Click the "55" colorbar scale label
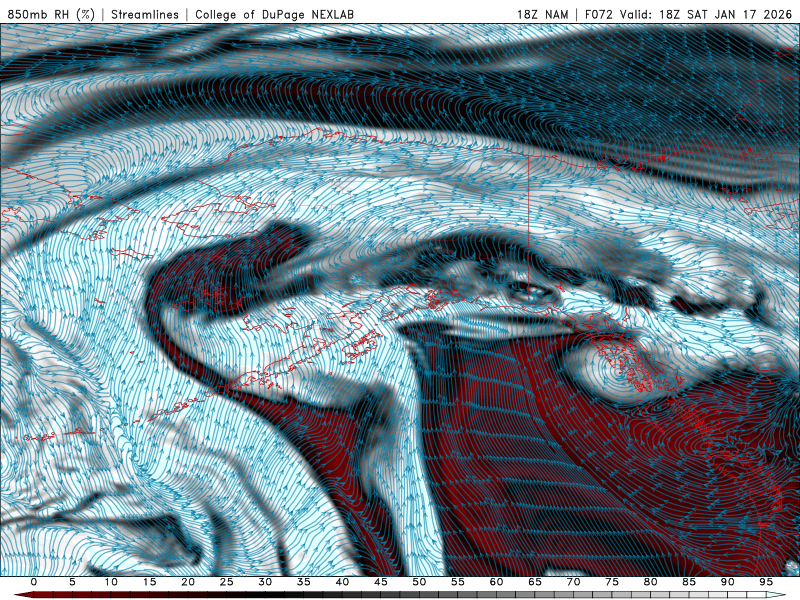 (458, 582)
